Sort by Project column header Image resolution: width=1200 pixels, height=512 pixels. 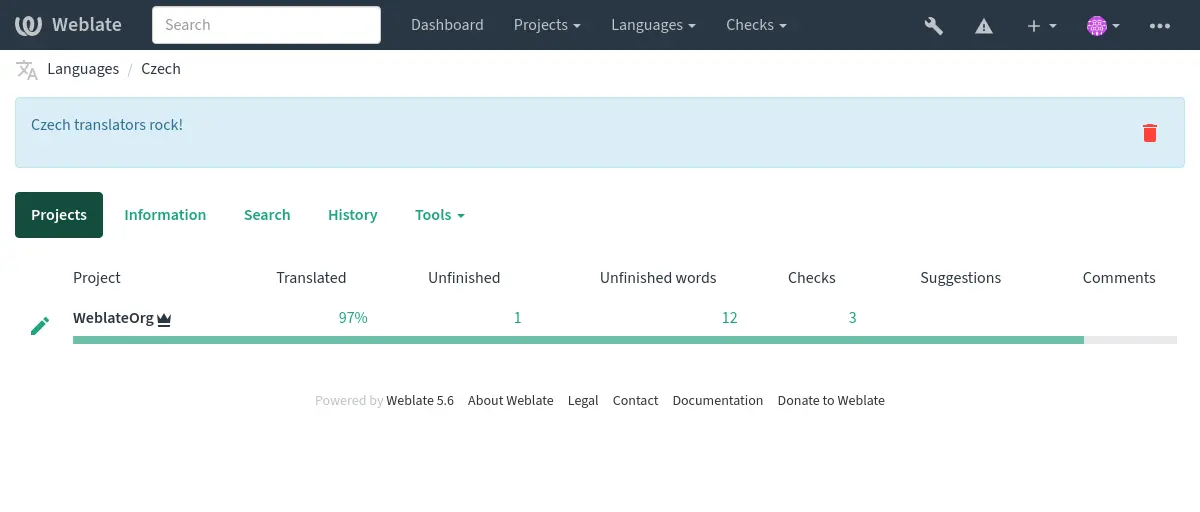(x=97, y=278)
